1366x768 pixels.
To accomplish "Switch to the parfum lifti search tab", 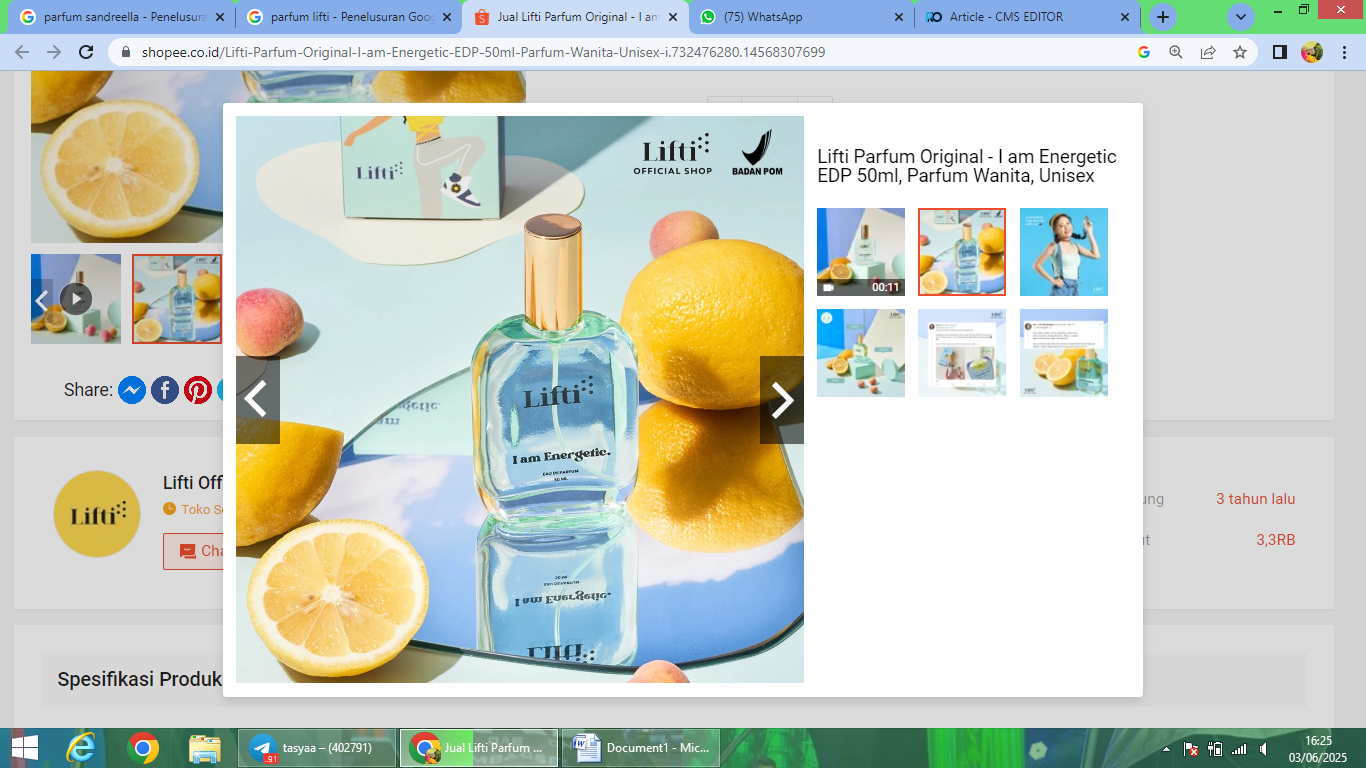I will point(350,17).
